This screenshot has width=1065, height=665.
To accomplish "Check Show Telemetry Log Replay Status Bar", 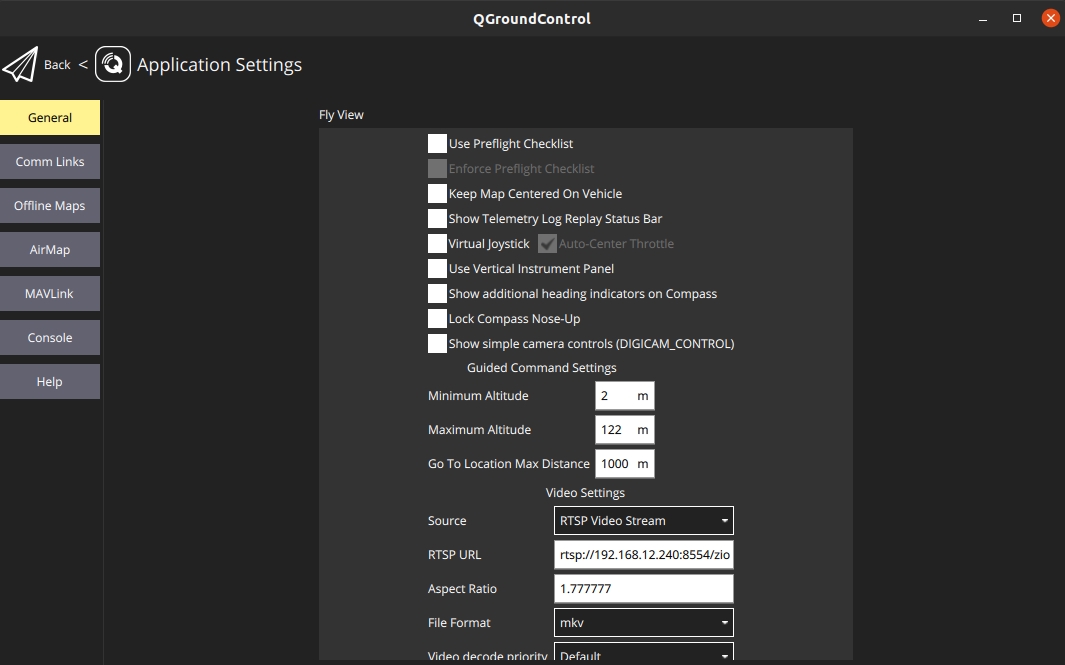I will click(x=437, y=219).
